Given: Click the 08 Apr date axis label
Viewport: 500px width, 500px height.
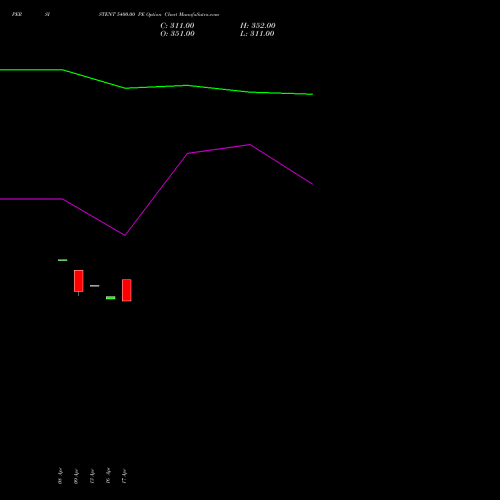Looking at the screenshot, I should pos(60,476).
